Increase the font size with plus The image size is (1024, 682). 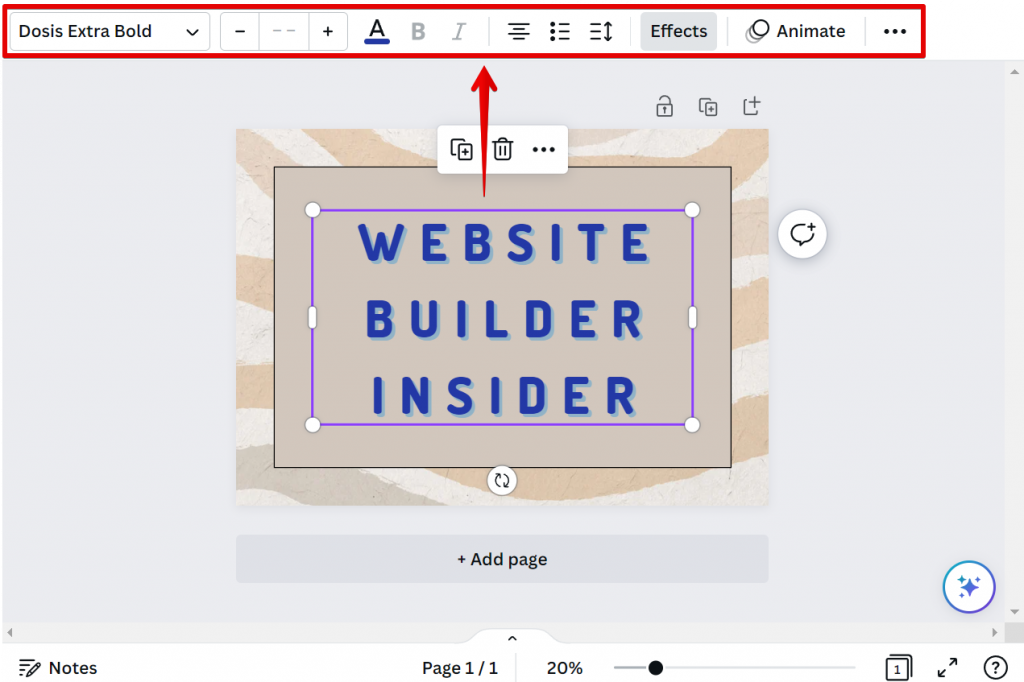327,31
